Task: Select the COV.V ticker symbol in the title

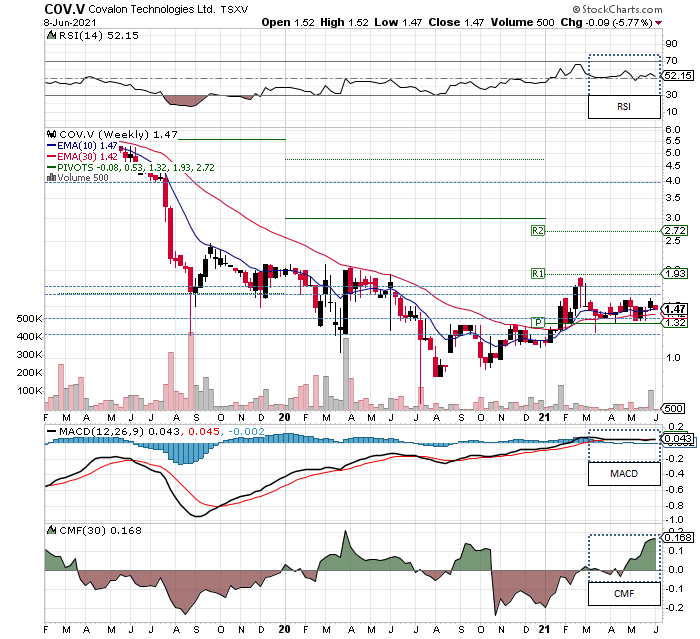Action: [64, 9]
